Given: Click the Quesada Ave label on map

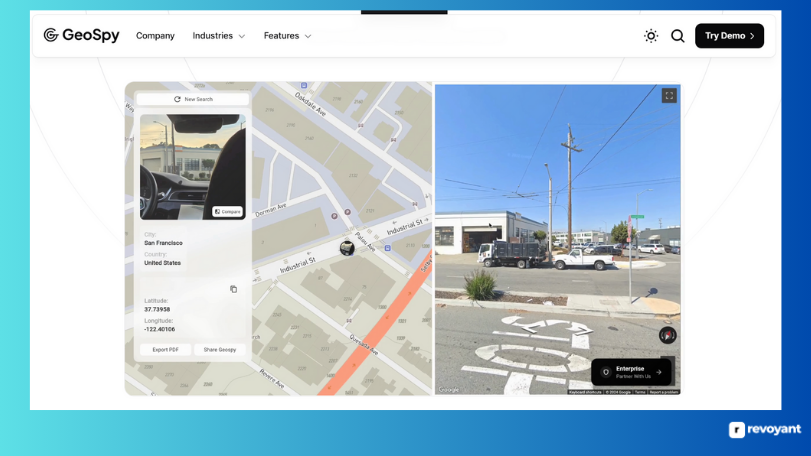Looking at the screenshot, I should coord(364,345).
